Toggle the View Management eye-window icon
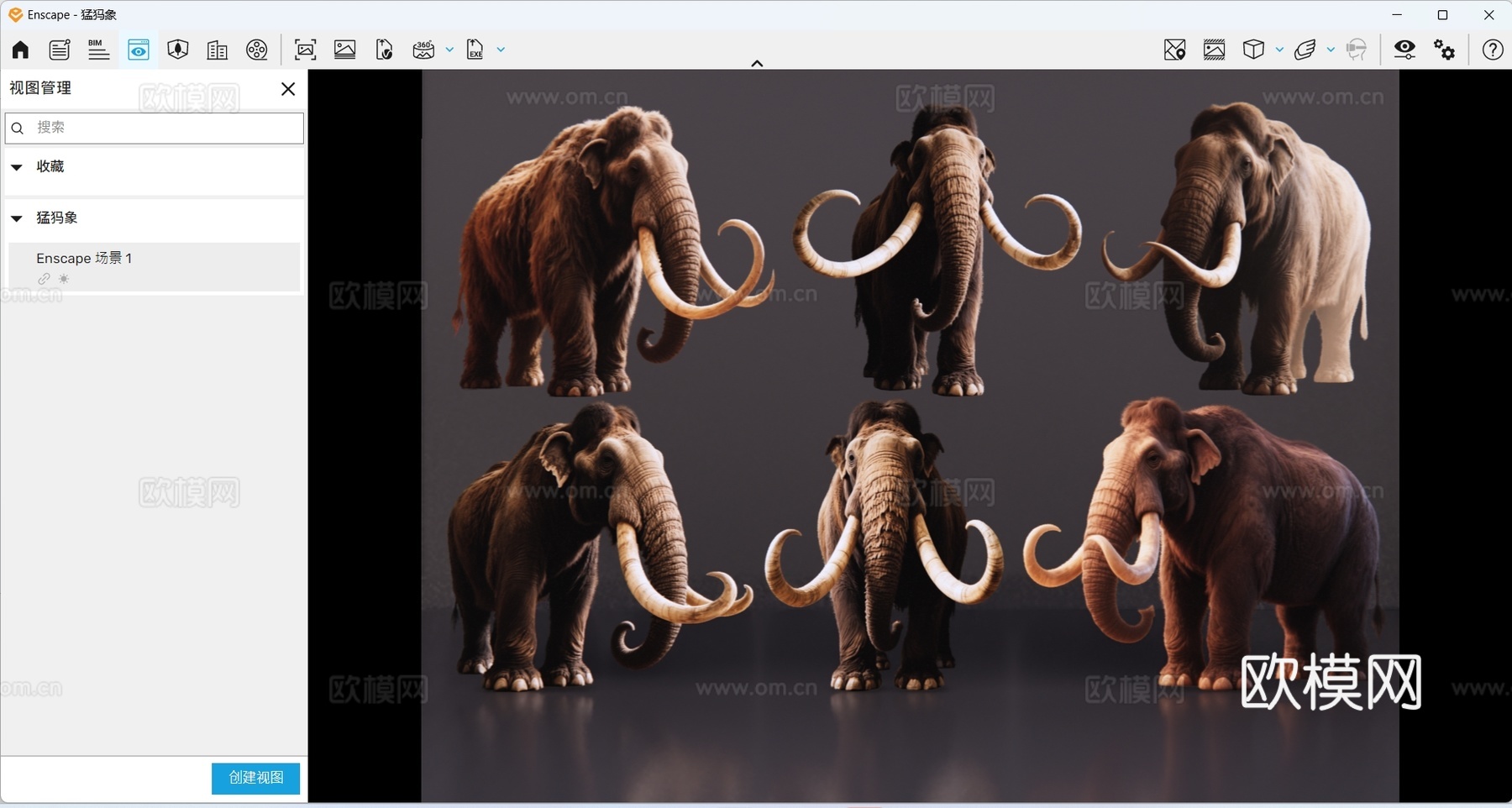This screenshot has height=808, width=1512. pyautogui.click(x=139, y=50)
